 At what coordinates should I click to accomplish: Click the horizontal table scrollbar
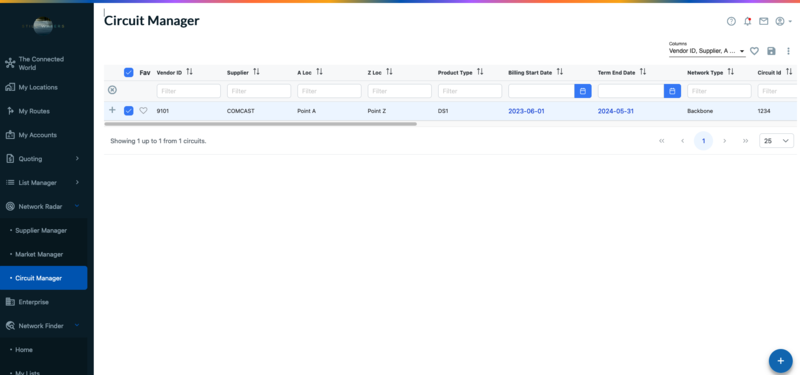[261, 124]
